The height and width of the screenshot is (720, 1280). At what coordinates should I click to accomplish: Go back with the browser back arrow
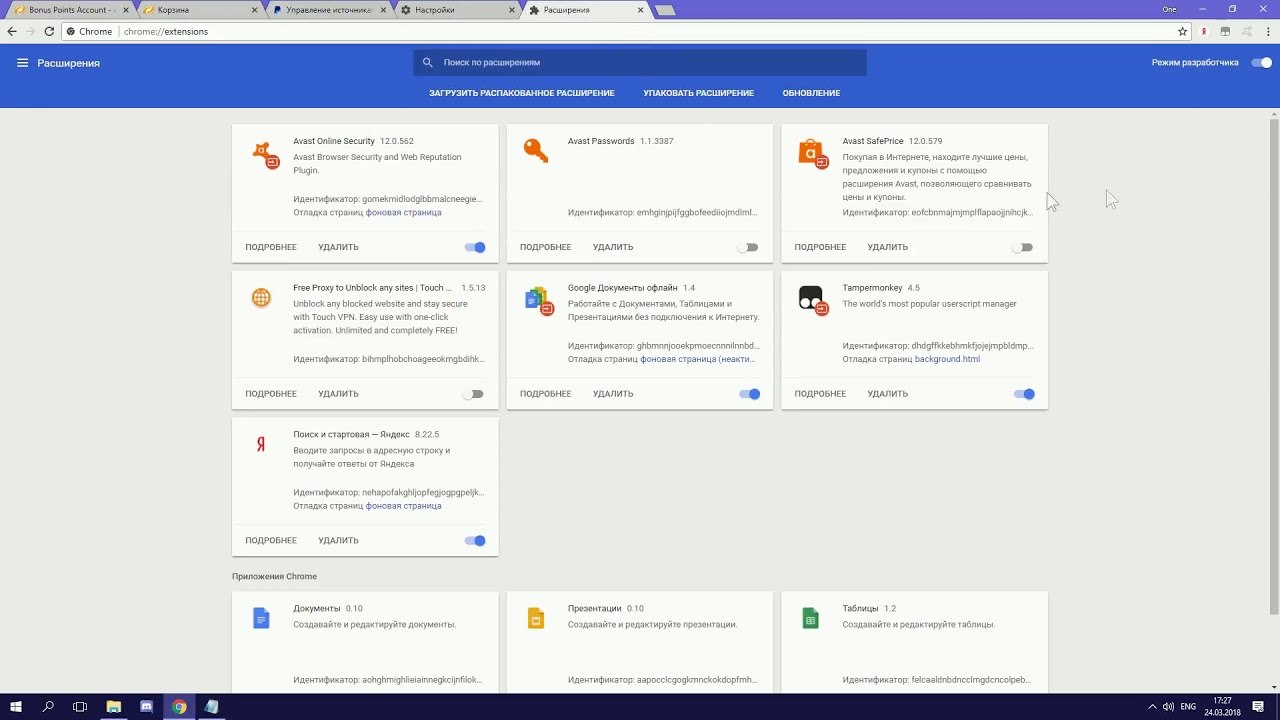click(12, 31)
